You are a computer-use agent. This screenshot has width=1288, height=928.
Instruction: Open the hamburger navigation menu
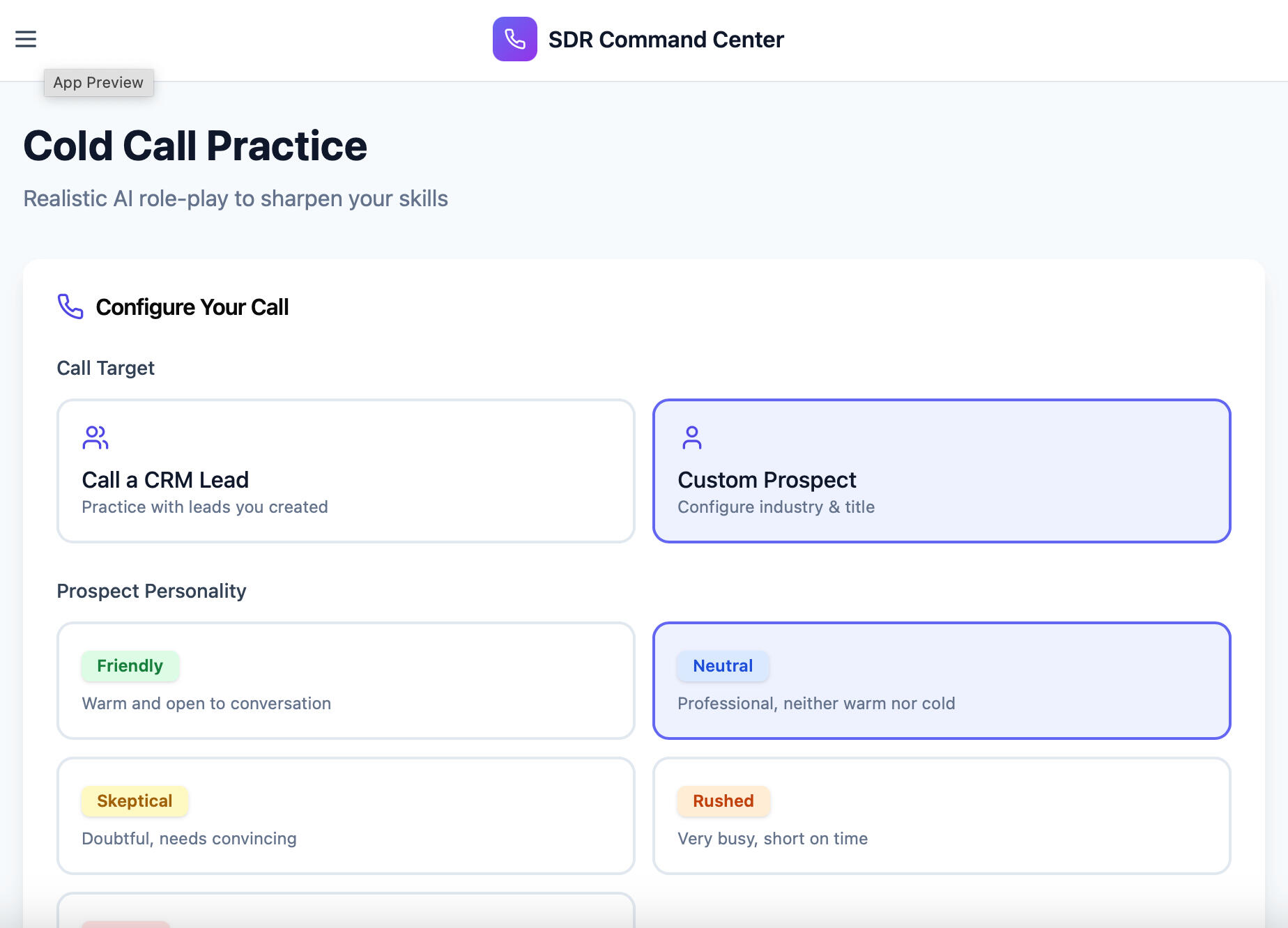coord(26,39)
